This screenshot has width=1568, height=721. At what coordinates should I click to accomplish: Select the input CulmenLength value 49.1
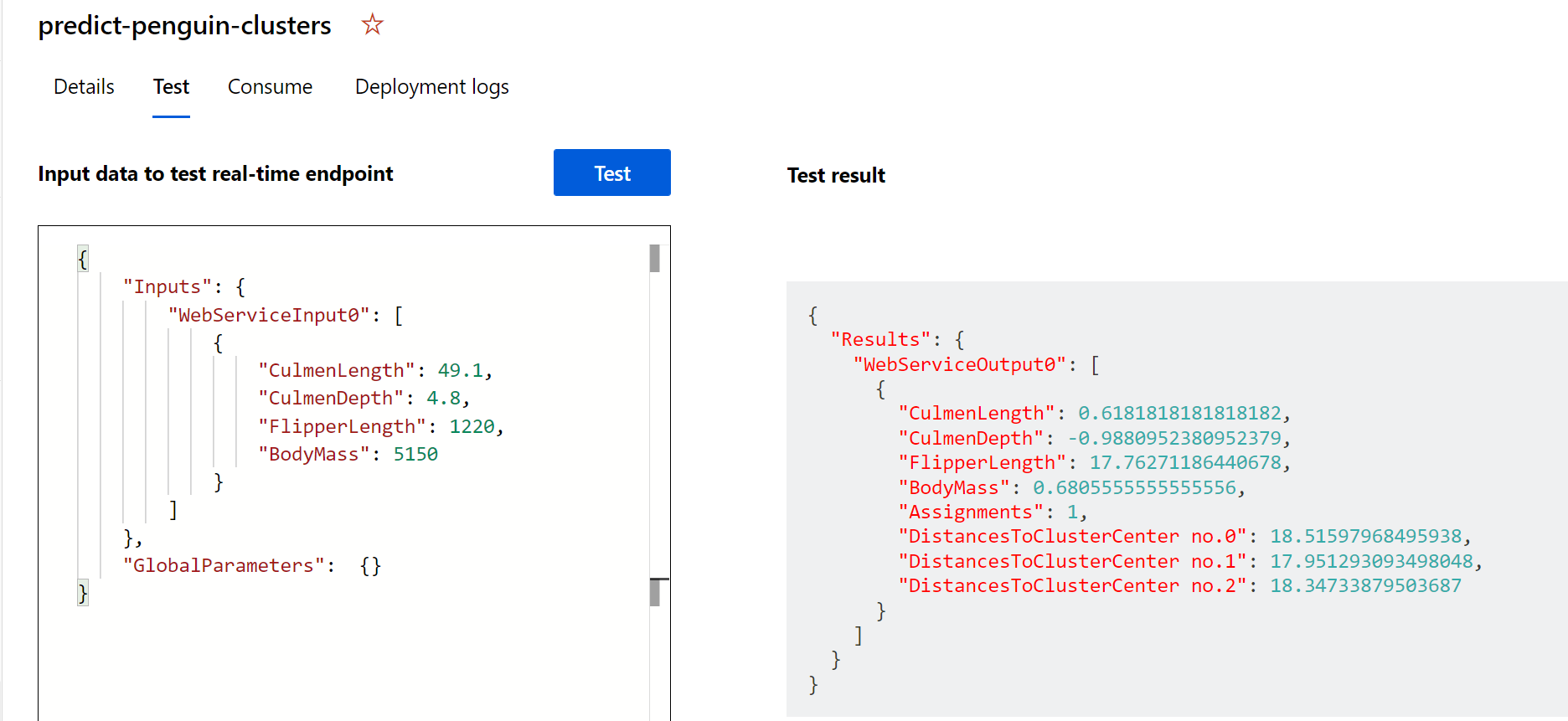tap(460, 370)
